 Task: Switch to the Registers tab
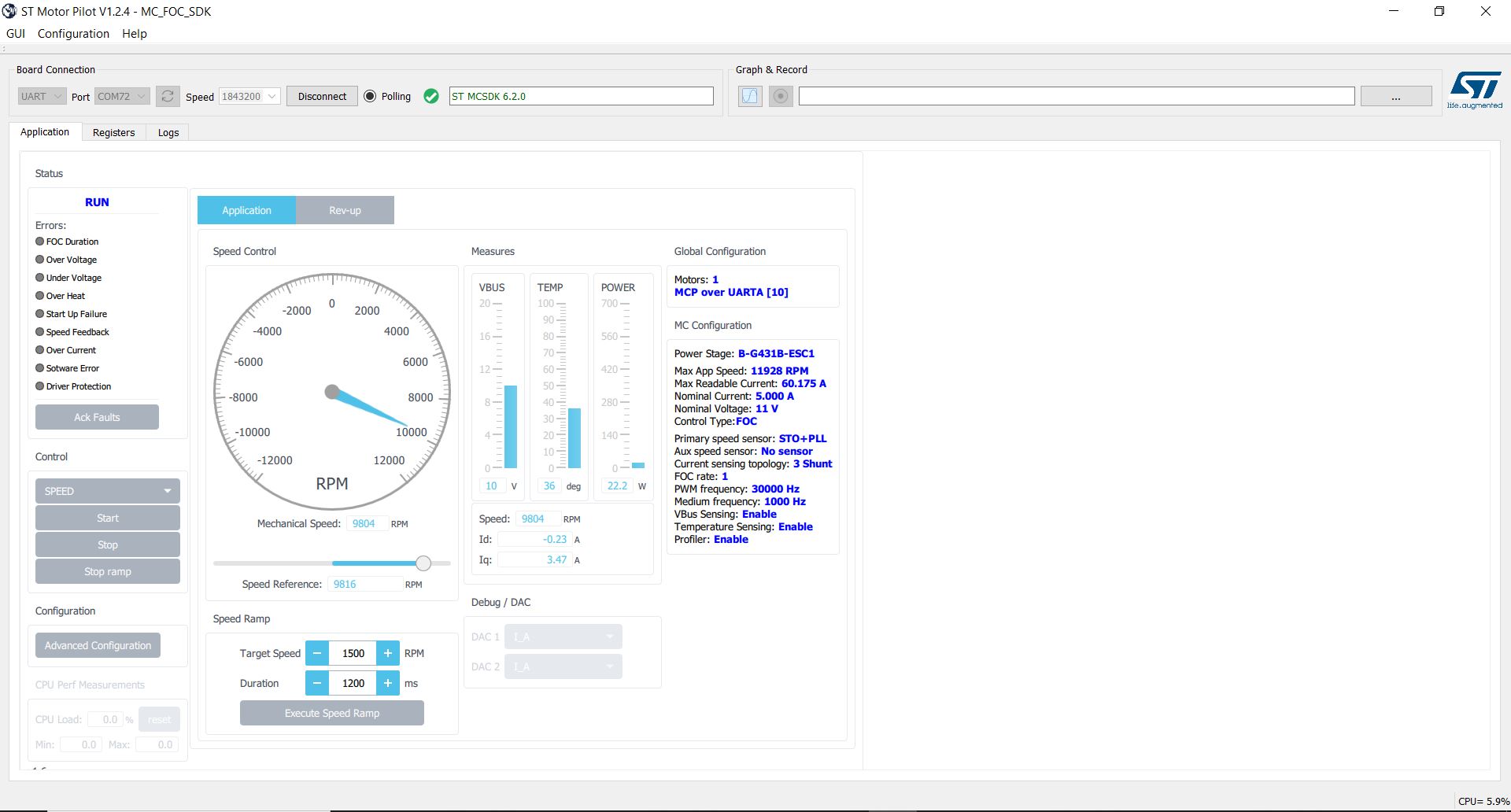pos(113,132)
